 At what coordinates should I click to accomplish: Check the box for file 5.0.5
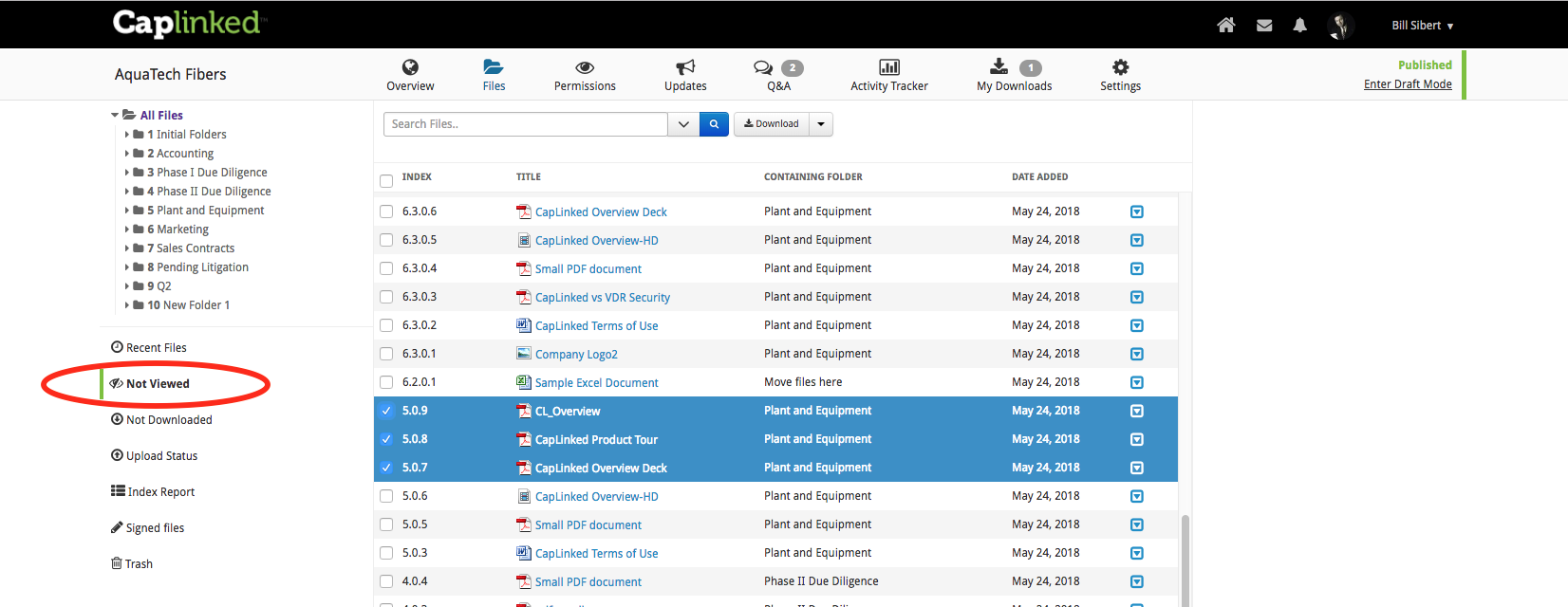(386, 524)
